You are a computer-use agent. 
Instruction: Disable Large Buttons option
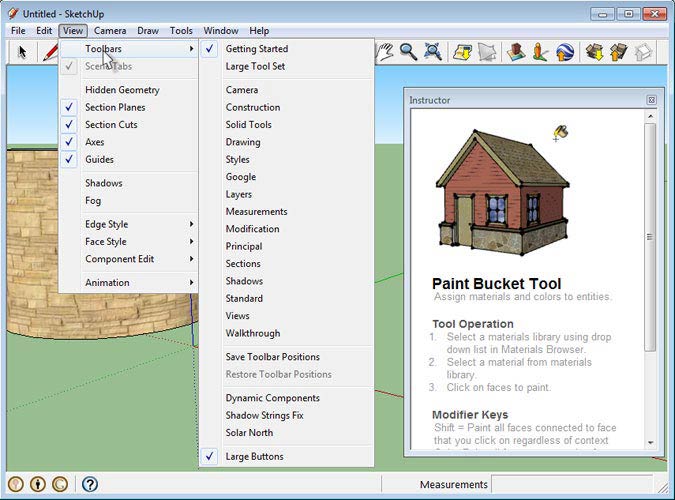[254, 456]
